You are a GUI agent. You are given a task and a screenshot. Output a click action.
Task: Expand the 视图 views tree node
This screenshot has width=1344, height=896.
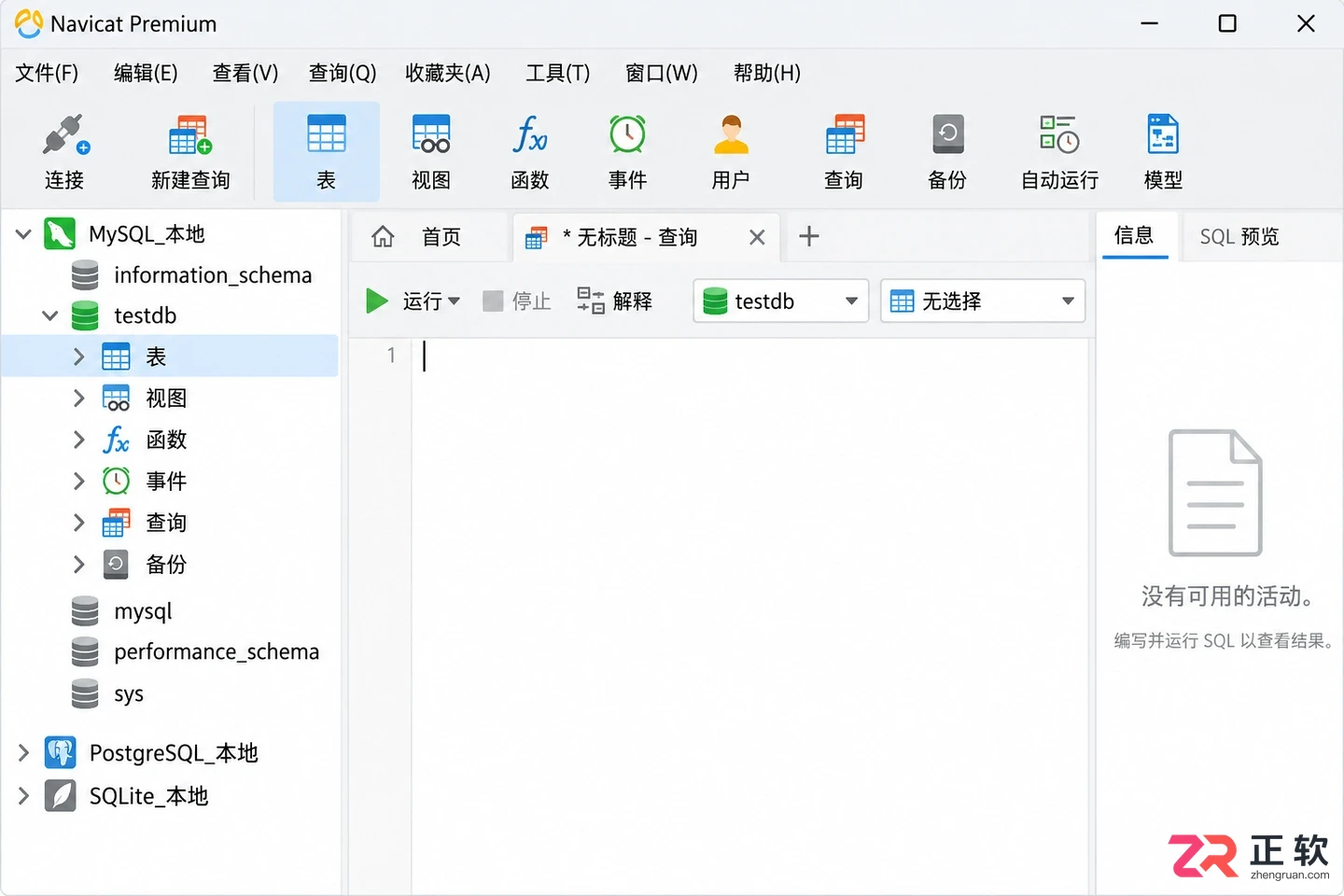click(78, 398)
